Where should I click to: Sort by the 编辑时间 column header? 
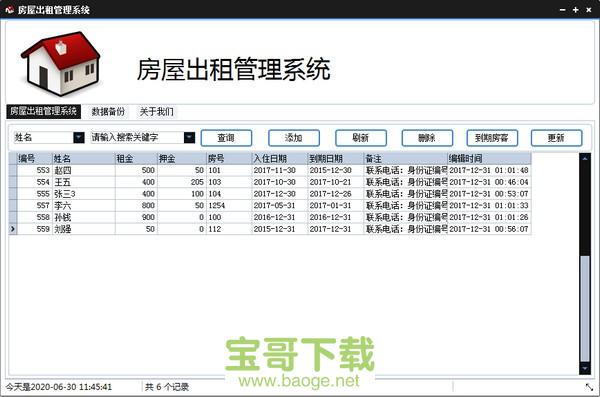(489, 158)
